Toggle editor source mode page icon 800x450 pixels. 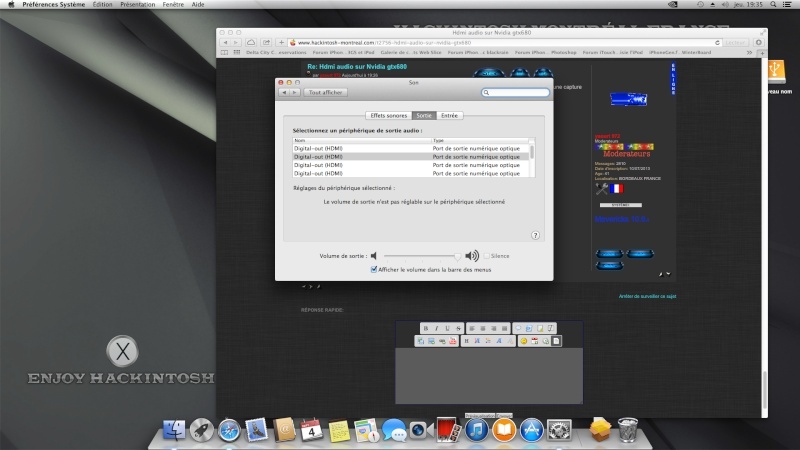556,341
